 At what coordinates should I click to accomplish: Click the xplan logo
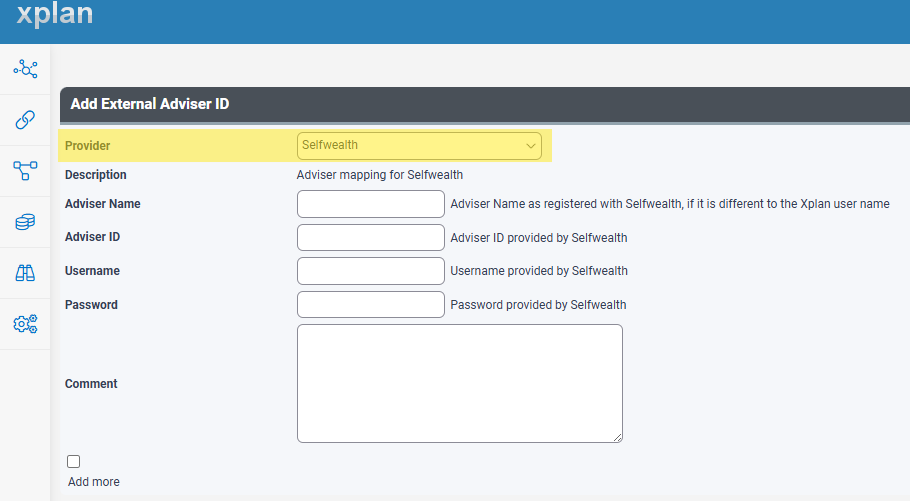coord(55,13)
